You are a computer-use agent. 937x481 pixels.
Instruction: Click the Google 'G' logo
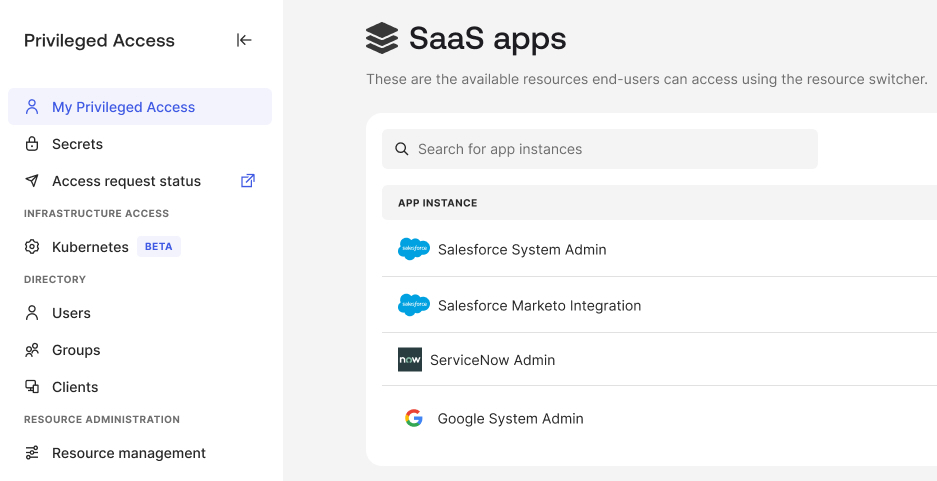(413, 418)
